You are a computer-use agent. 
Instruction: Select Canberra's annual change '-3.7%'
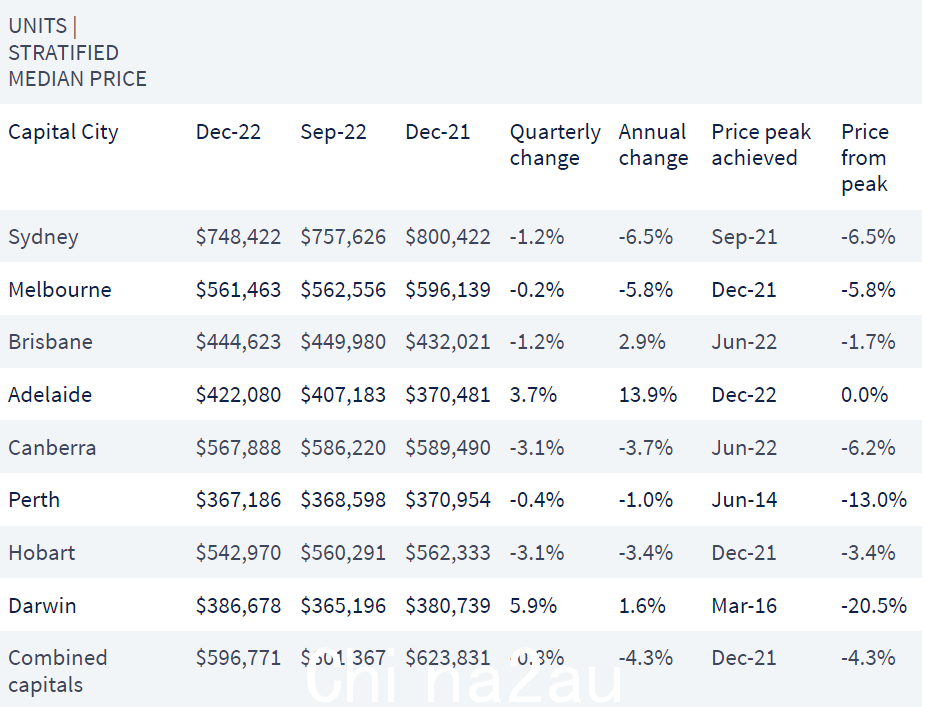coord(646,447)
